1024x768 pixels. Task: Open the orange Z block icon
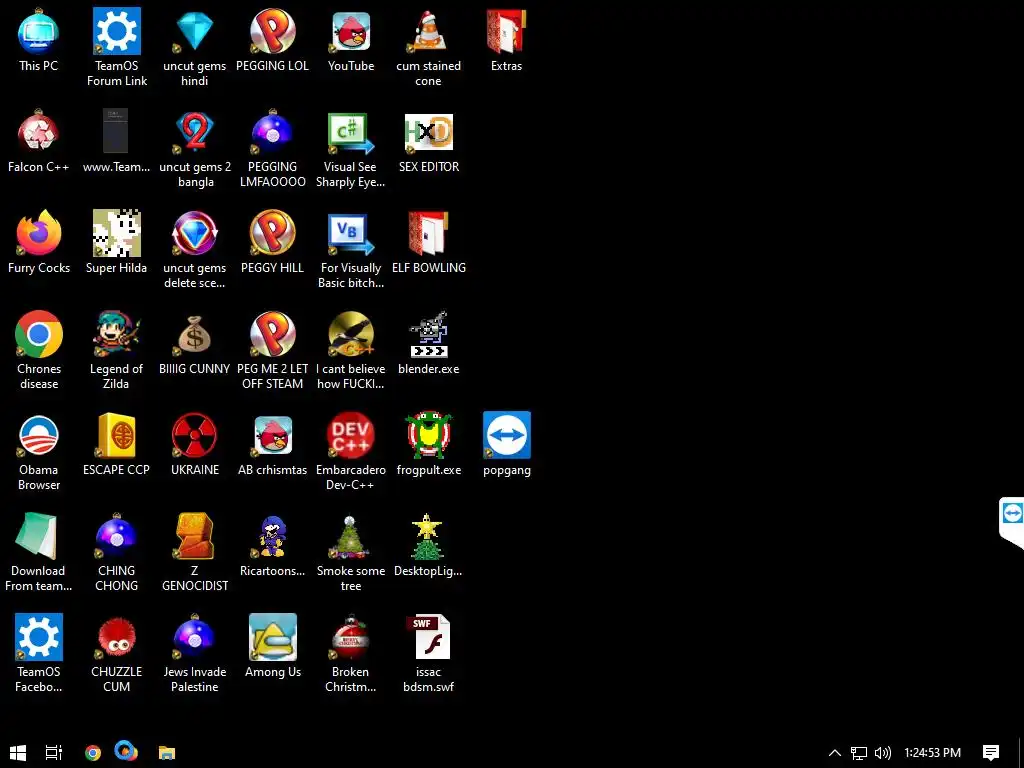point(195,536)
